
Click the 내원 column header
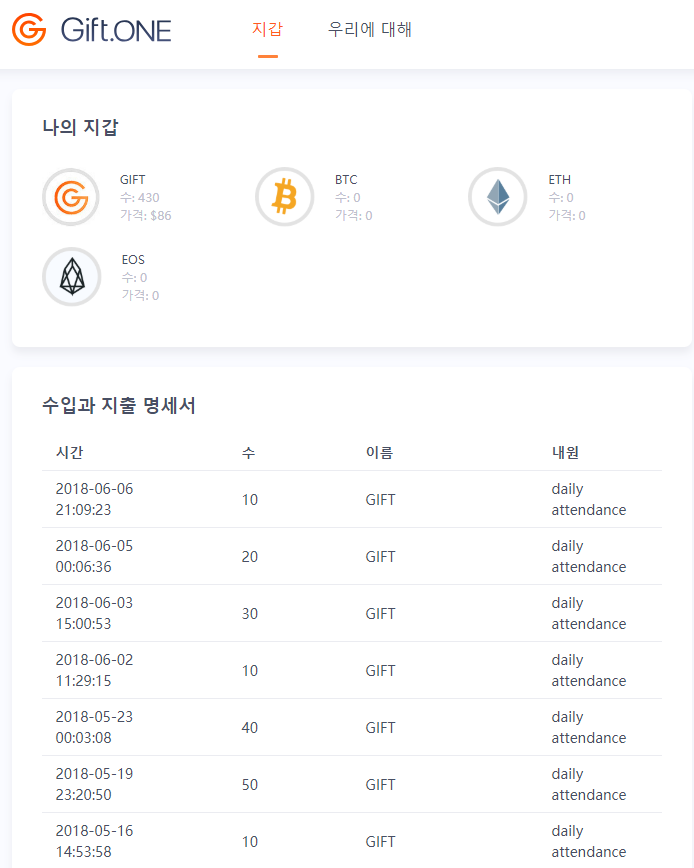pyautogui.click(x=565, y=453)
